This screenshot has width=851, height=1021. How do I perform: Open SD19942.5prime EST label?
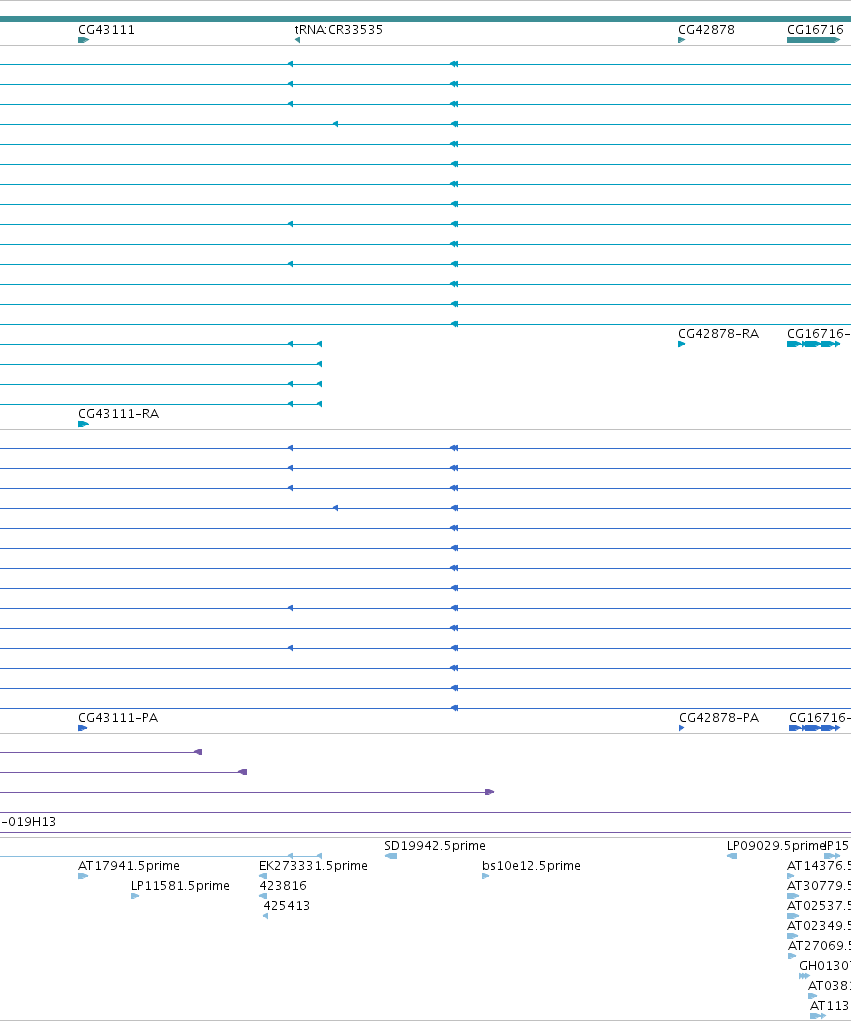click(x=434, y=846)
